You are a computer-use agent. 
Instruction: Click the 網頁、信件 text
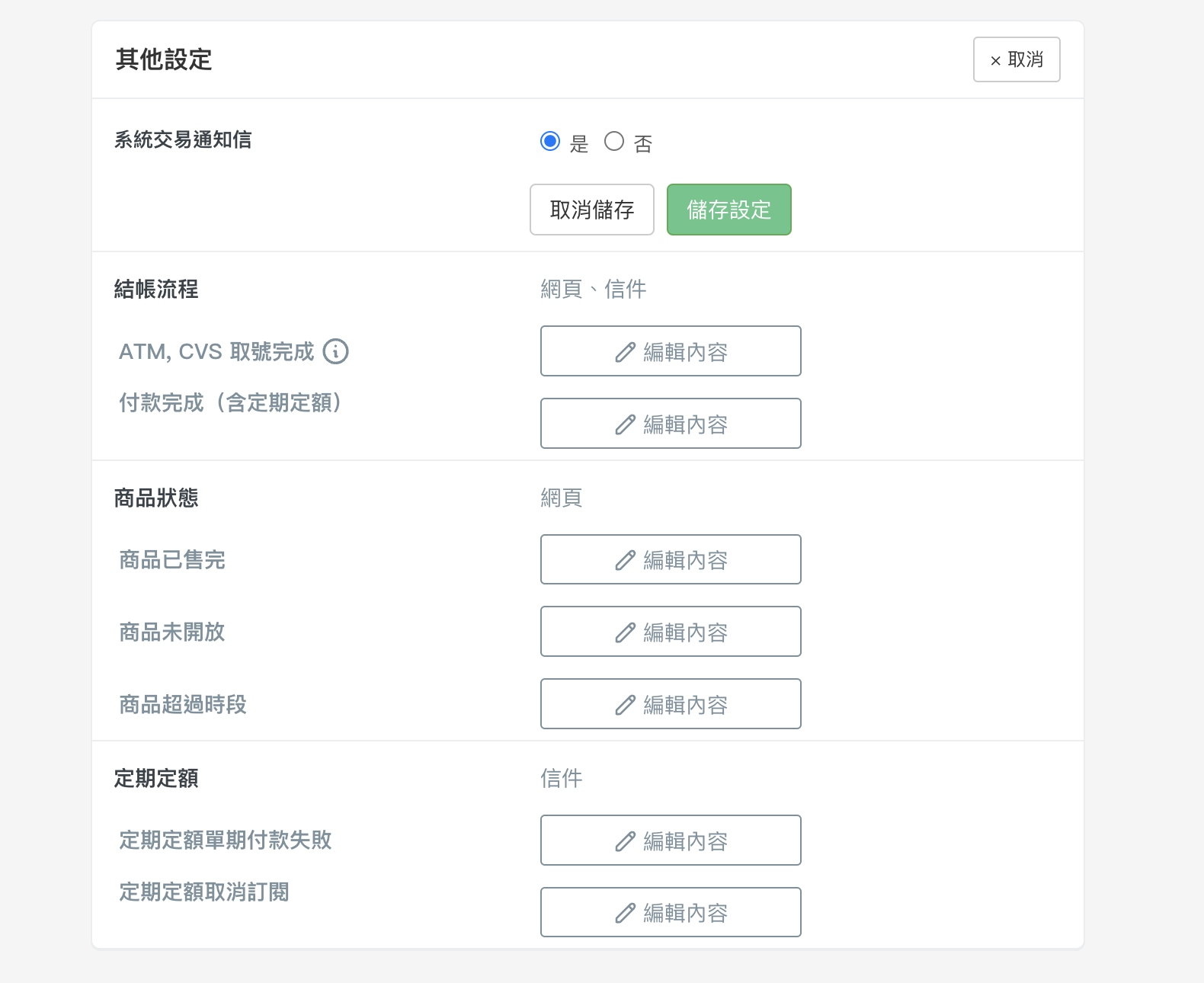(x=594, y=289)
